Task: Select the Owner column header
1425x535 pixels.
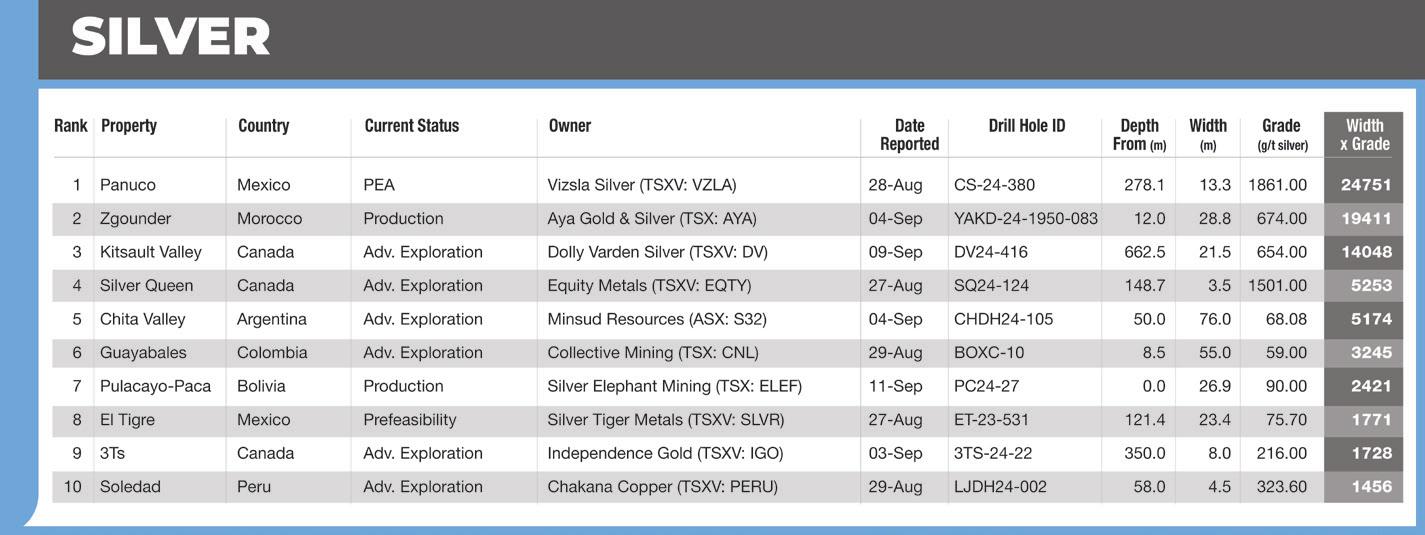Action: coord(569,126)
